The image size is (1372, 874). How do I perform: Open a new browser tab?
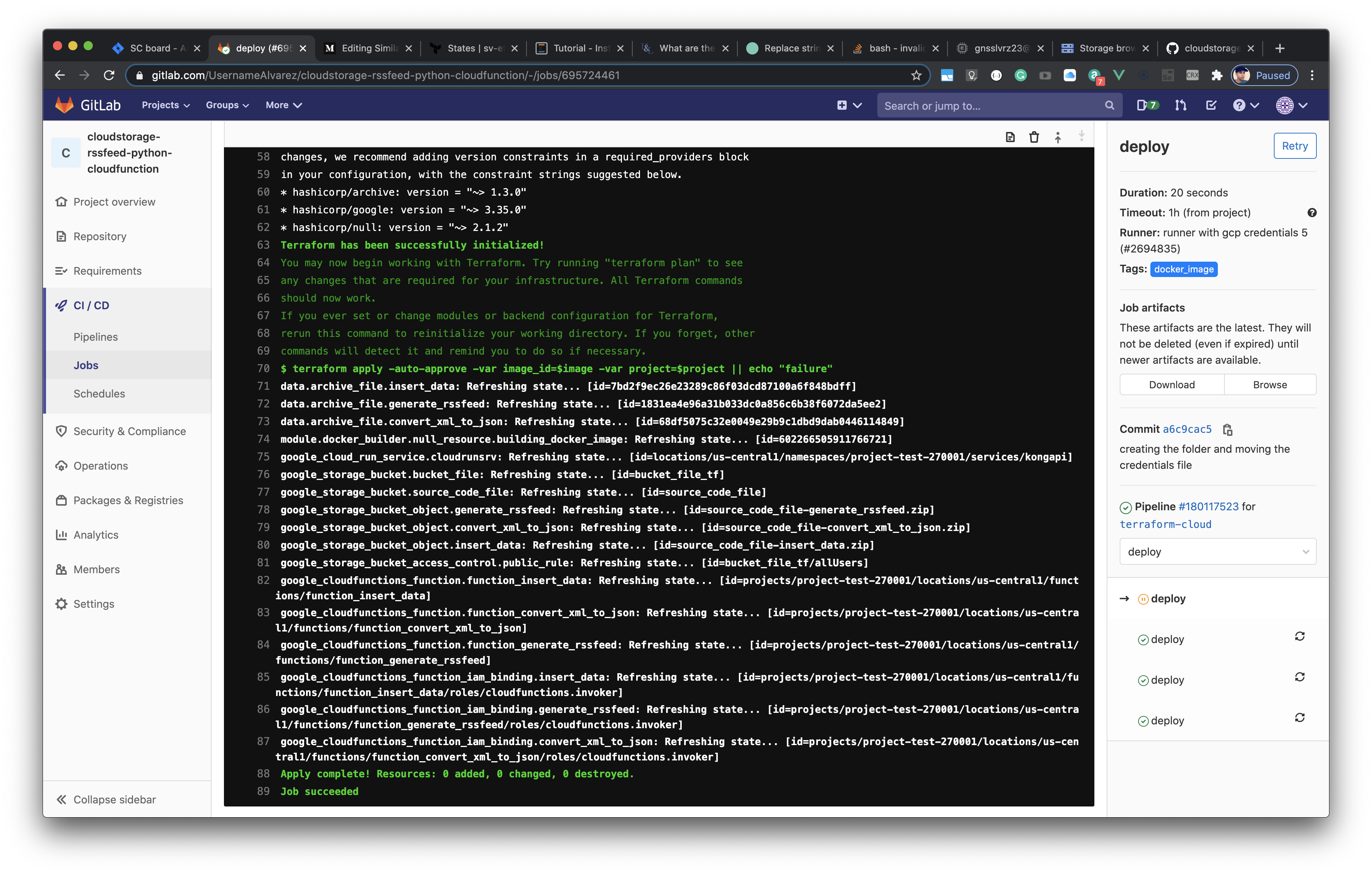coord(1280,48)
